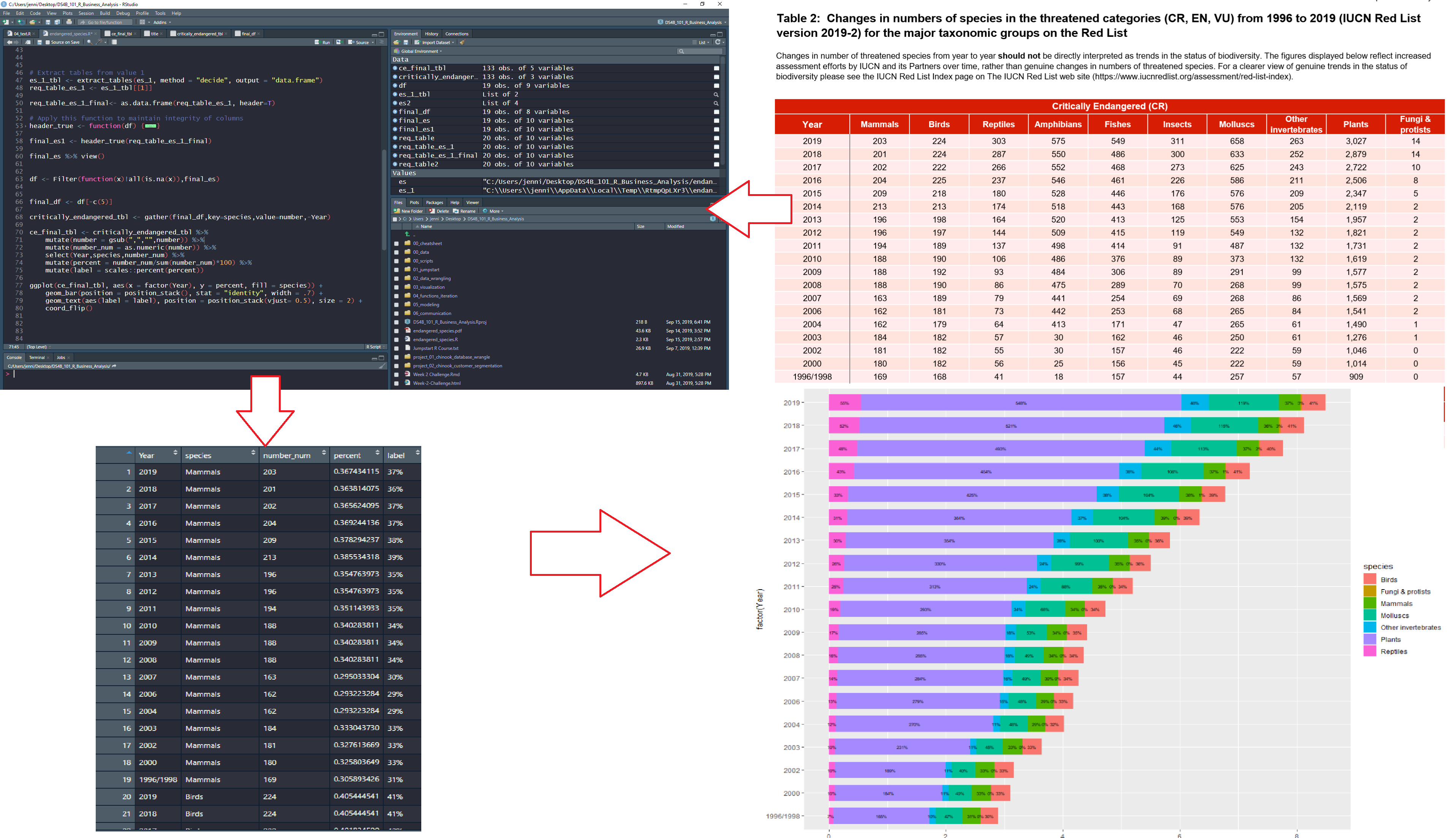Inspect es_1_tbl using its magnifier icon

click(716, 94)
